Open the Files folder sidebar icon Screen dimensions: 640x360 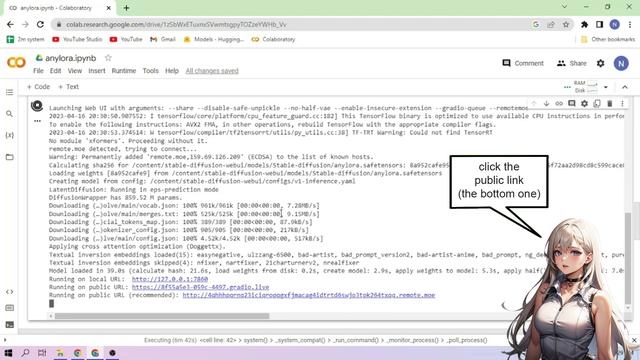[x=9, y=157]
